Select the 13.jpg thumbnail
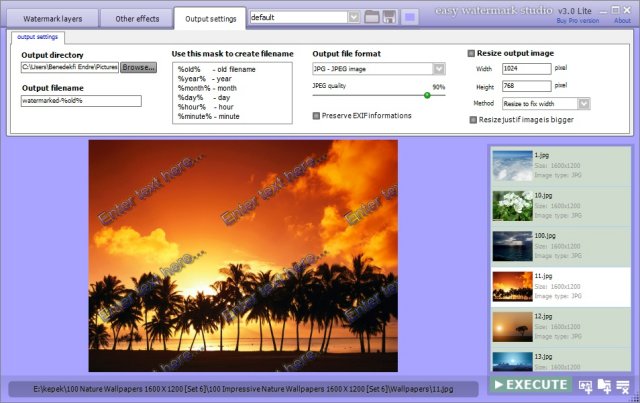The width and height of the screenshot is (640, 403). 512,361
